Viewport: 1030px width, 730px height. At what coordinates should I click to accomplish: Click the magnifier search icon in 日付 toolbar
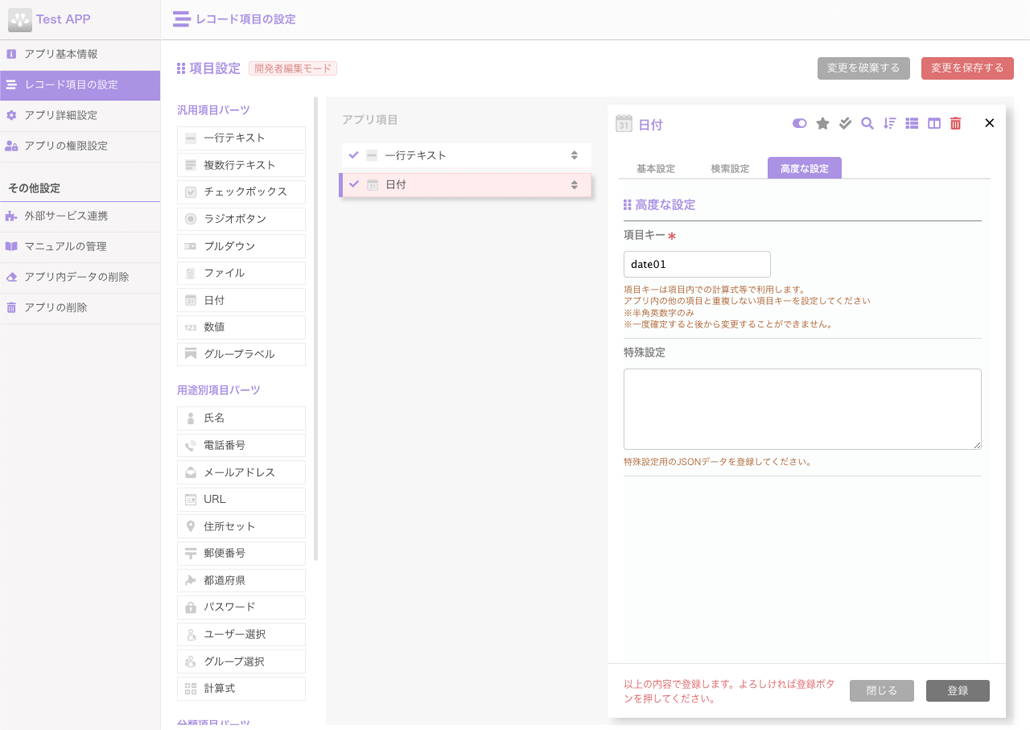click(x=867, y=123)
